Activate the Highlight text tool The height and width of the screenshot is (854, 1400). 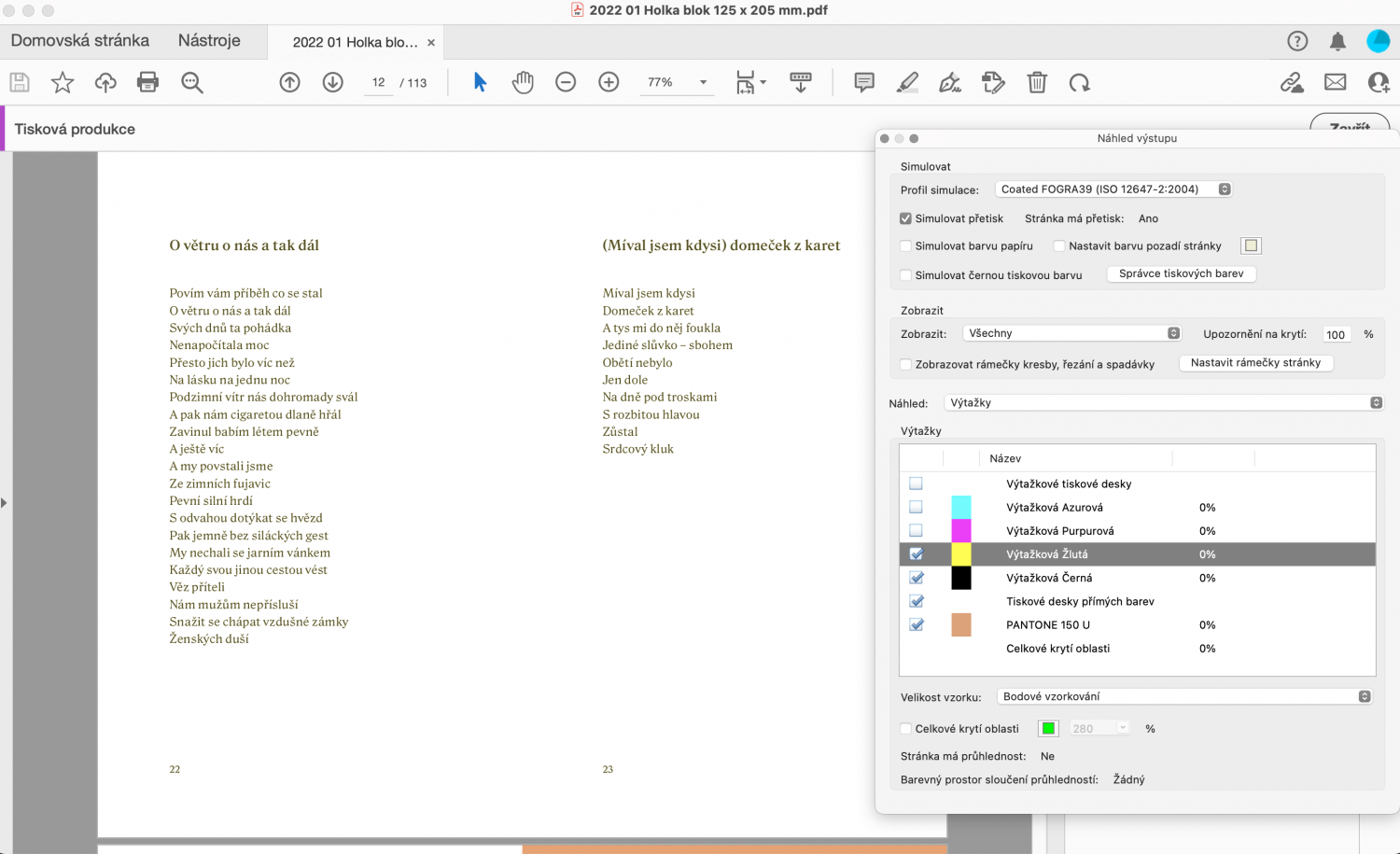click(x=906, y=82)
